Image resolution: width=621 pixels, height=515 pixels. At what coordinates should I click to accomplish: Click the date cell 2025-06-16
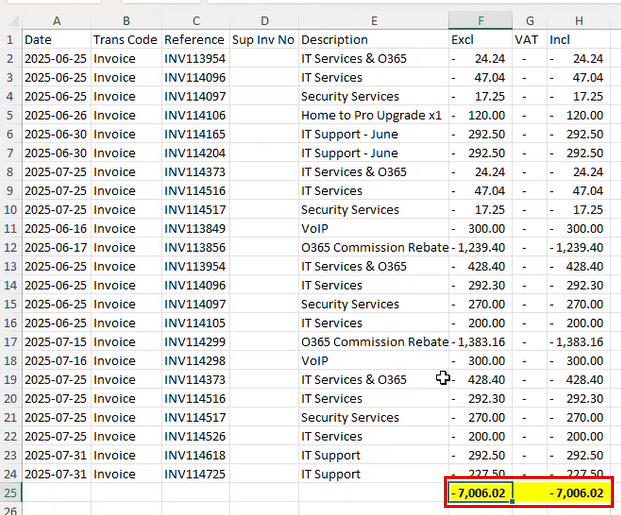pos(55,228)
